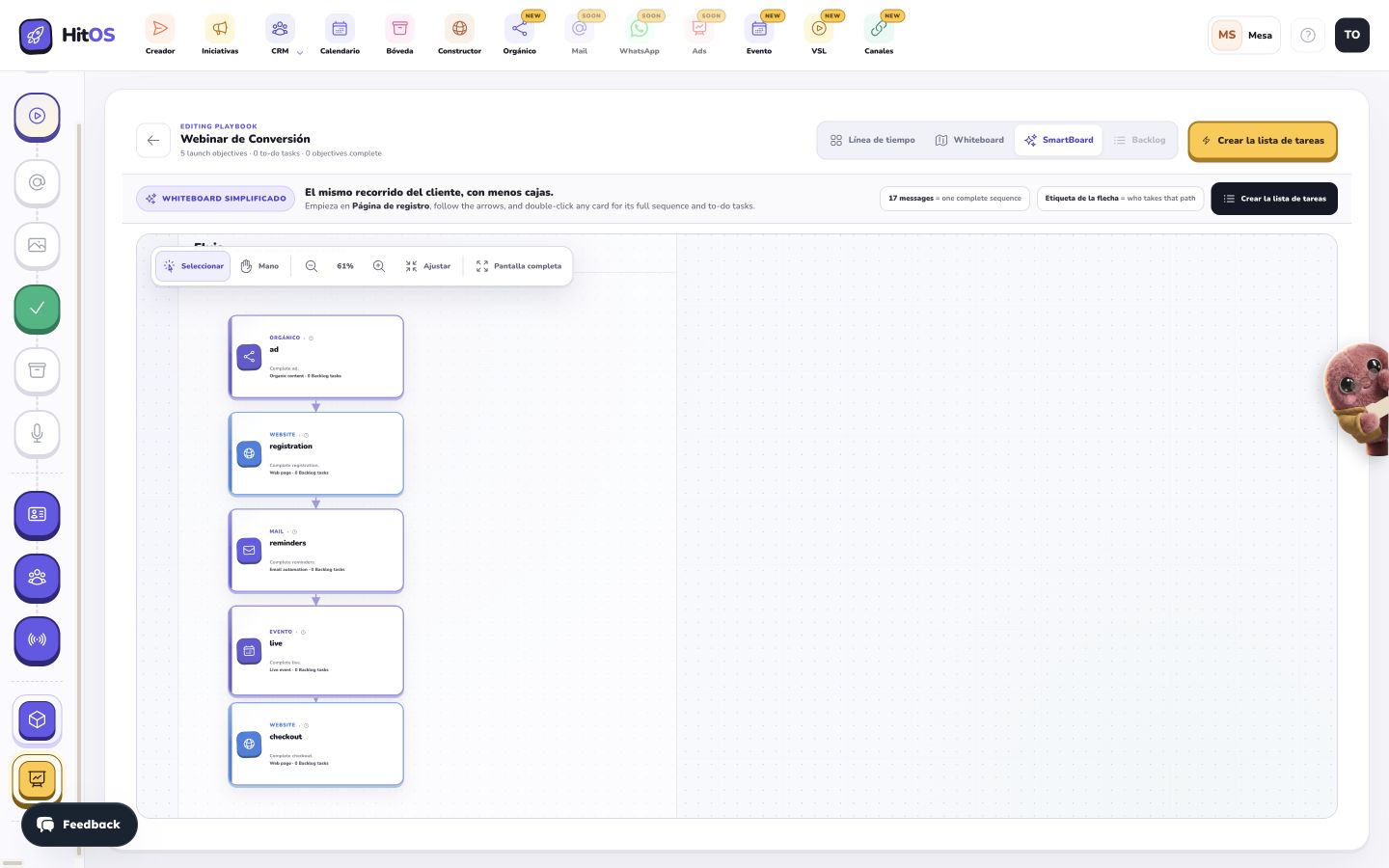Image resolution: width=1389 pixels, height=868 pixels.
Task: Open Iniciativas megaphone icon
Action: click(220, 29)
